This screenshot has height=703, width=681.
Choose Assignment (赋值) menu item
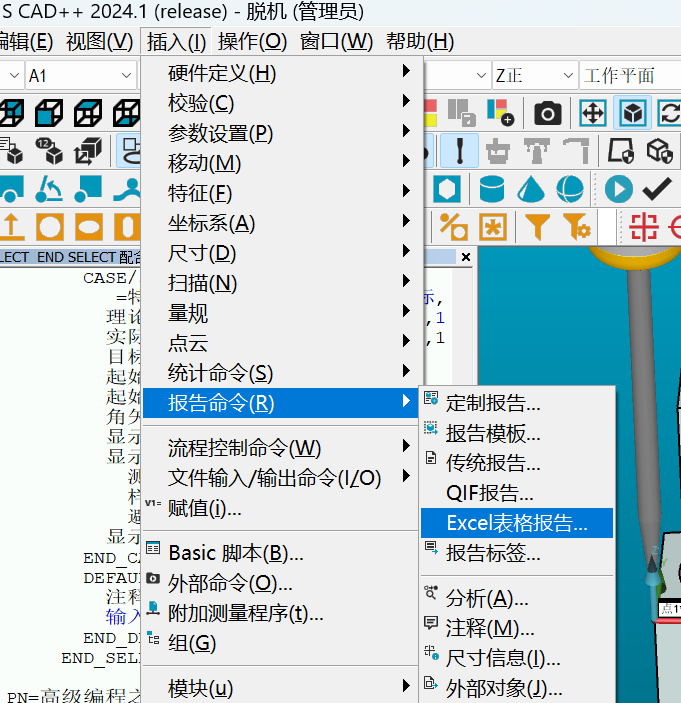point(282,508)
